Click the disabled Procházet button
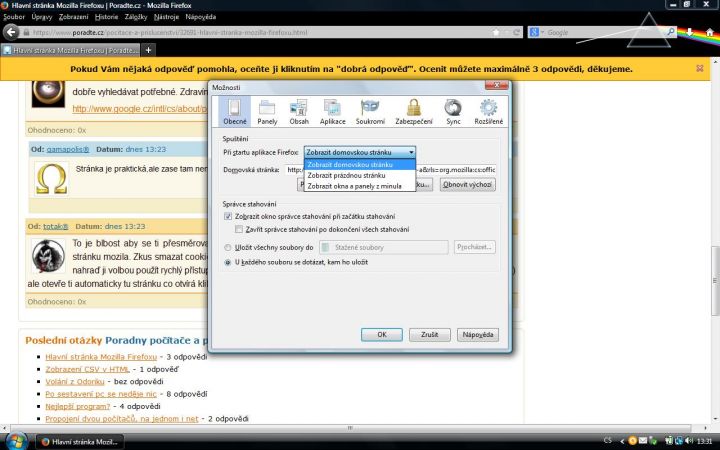 point(475,247)
